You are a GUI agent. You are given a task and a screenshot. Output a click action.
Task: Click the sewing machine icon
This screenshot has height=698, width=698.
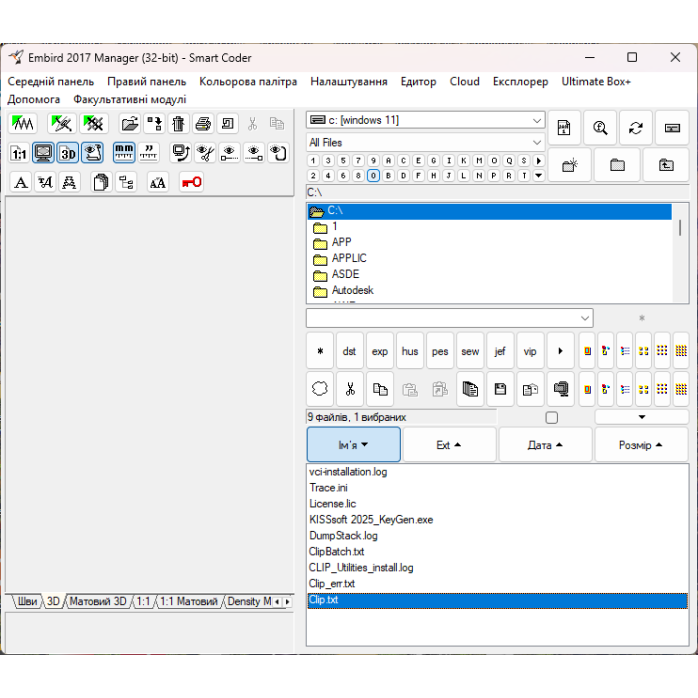pyautogui.click(x=227, y=124)
